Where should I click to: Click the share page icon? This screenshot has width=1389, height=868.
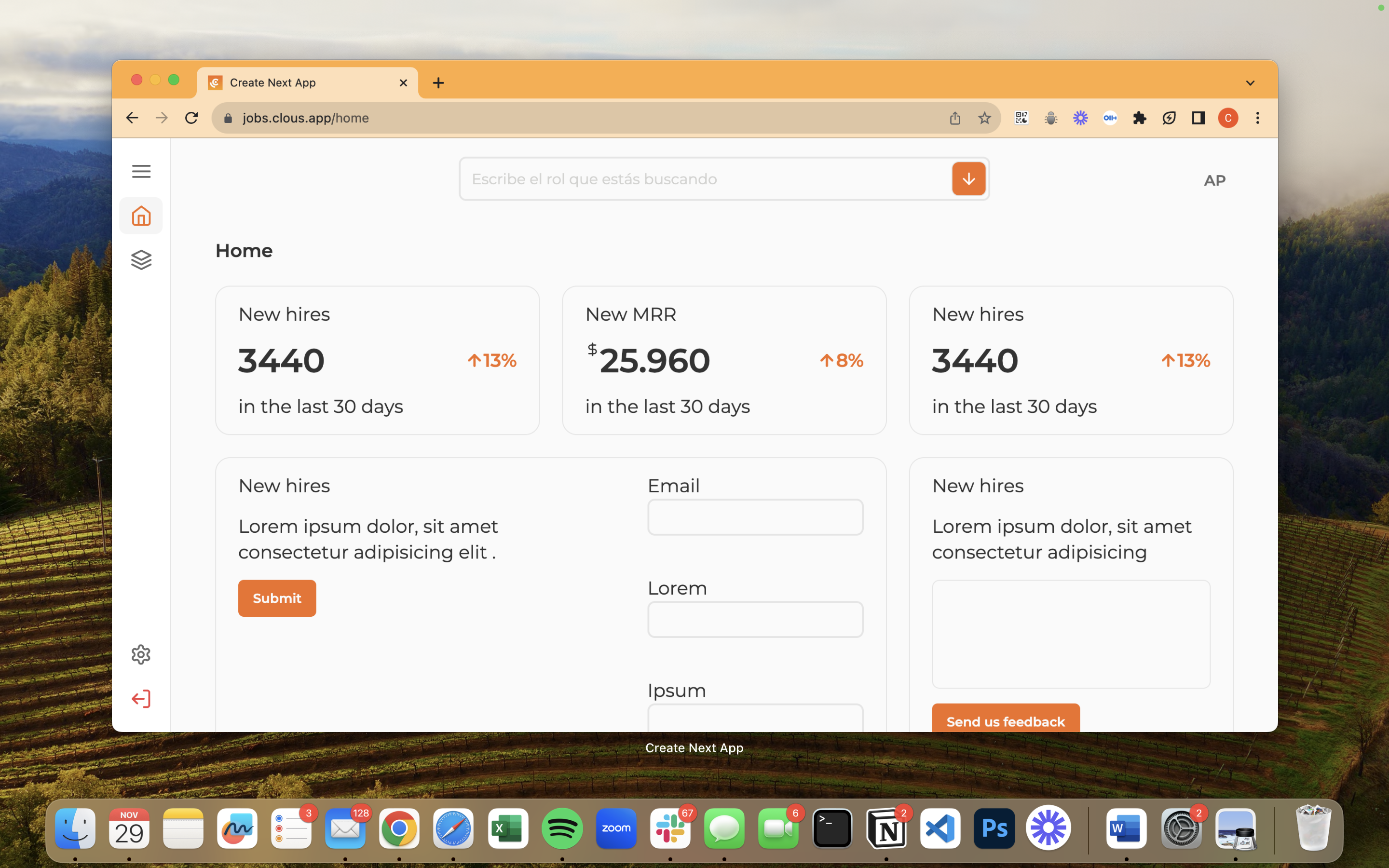pyautogui.click(x=954, y=118)
